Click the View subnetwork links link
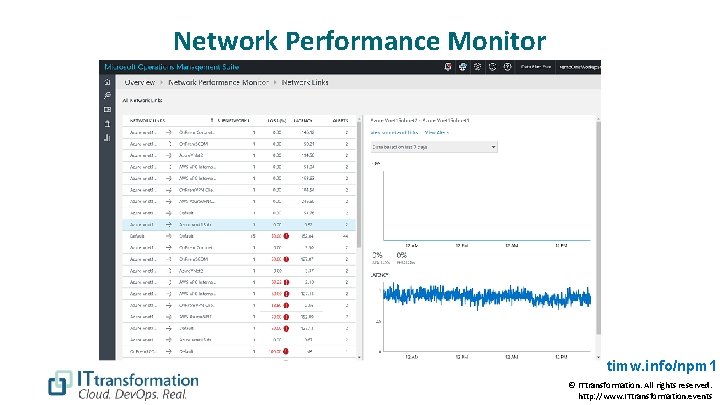Screen dimensions: 720x405 tap(394, 132)
